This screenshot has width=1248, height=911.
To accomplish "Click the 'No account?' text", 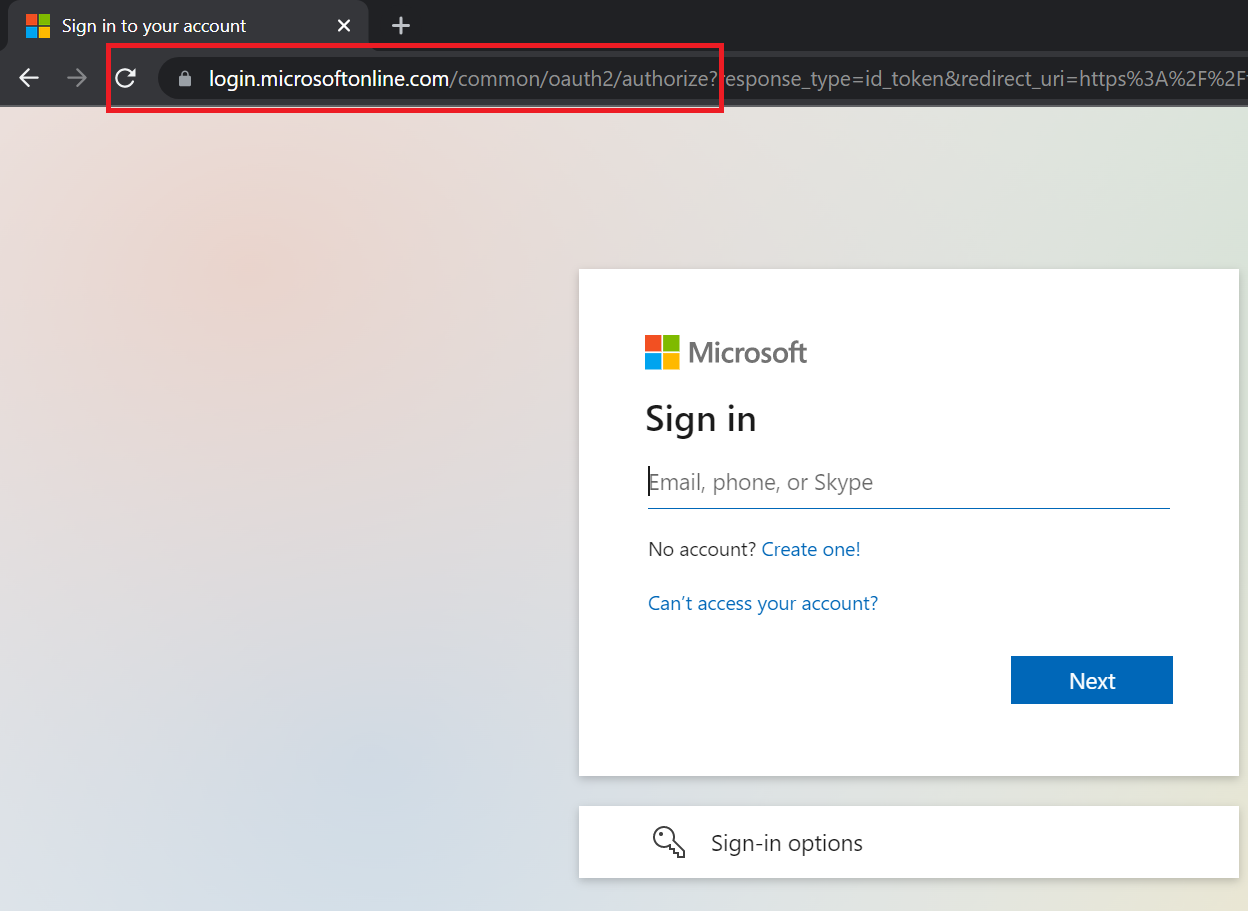I will [702, 549].
